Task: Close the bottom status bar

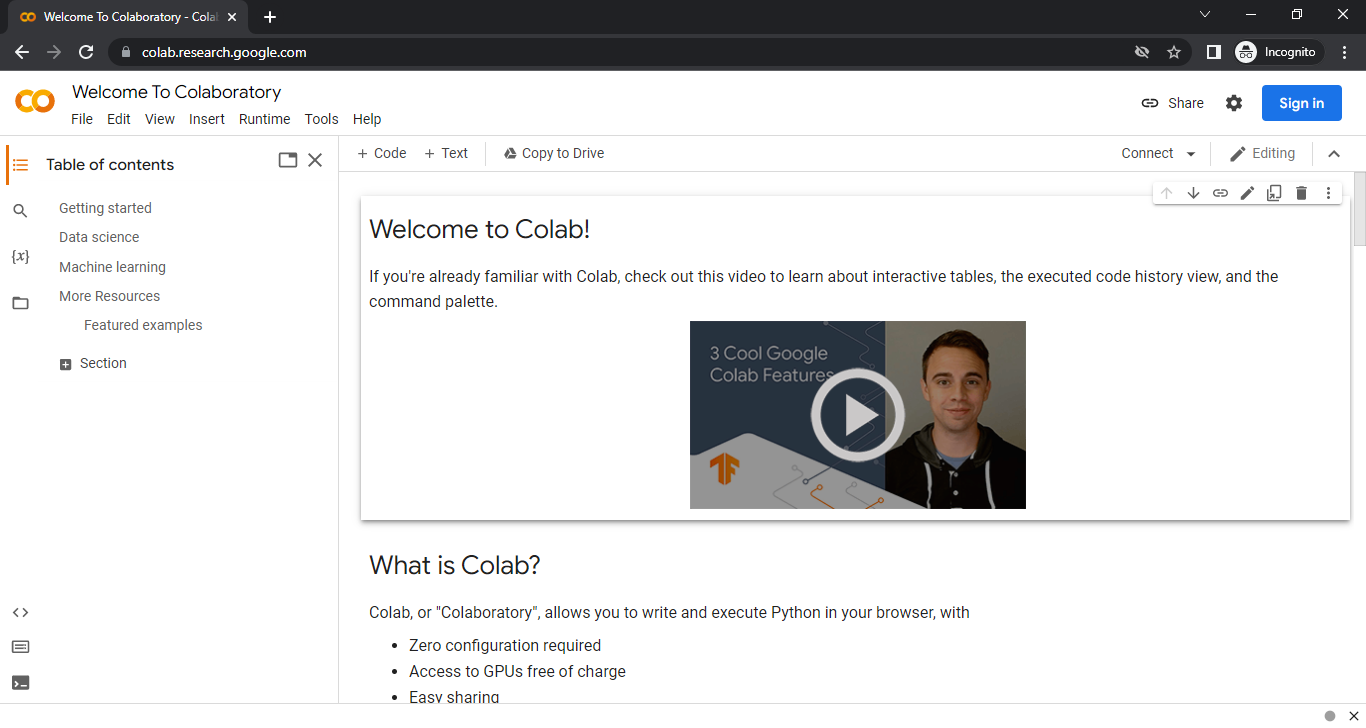Action: pos(1353,715)
